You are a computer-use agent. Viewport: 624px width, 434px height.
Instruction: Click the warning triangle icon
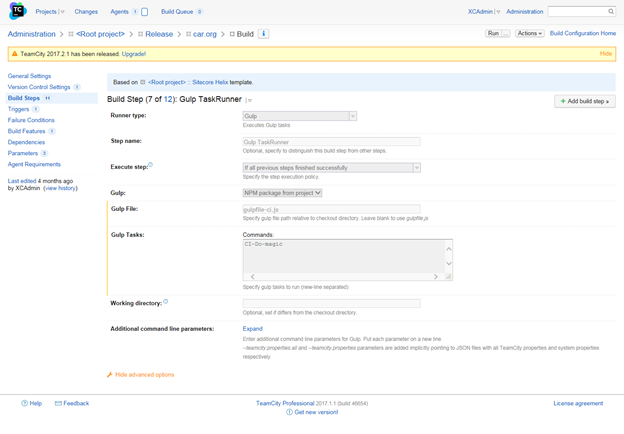pos(15,54)
